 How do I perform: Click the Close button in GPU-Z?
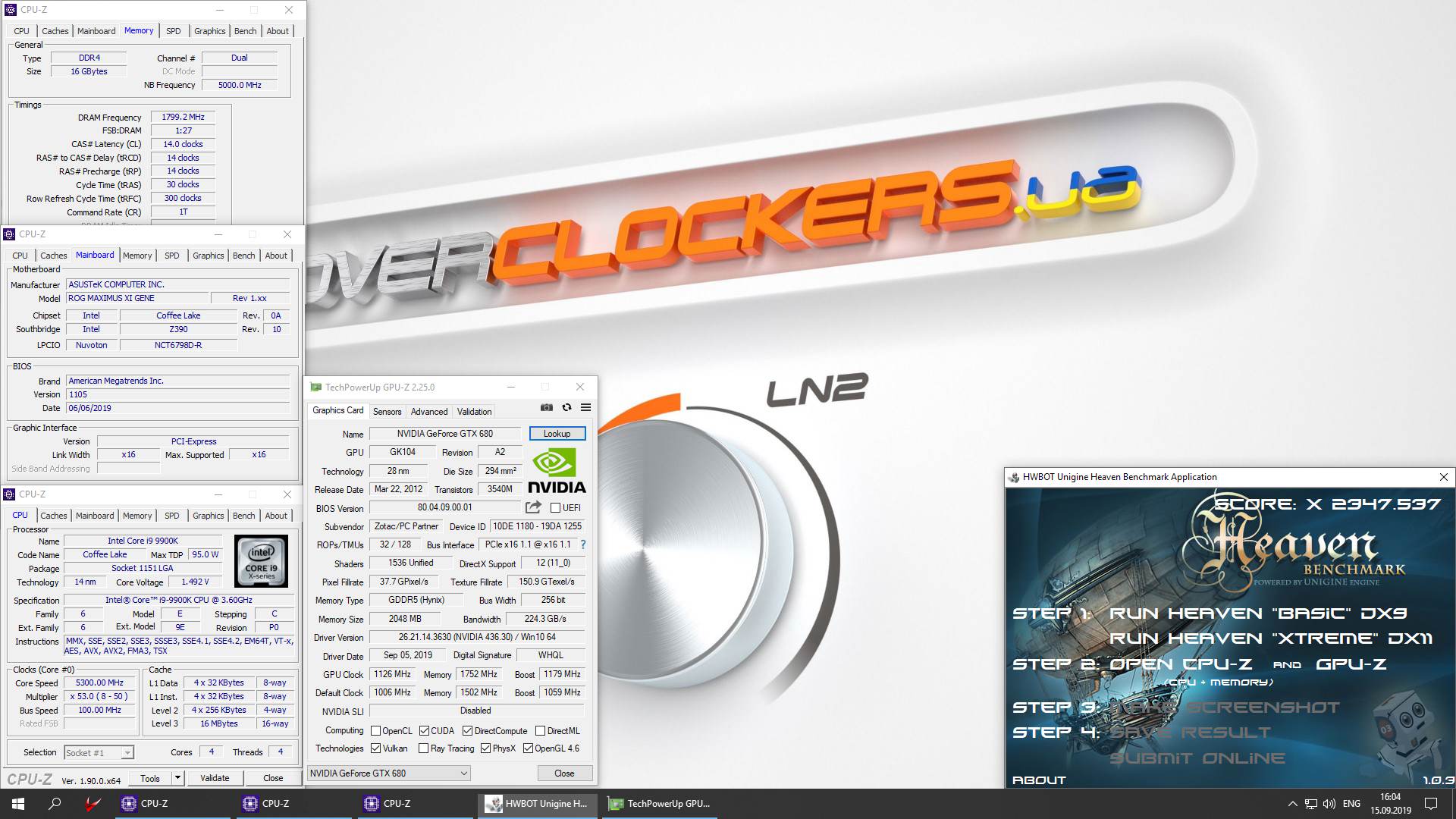[x=564, y=773]
